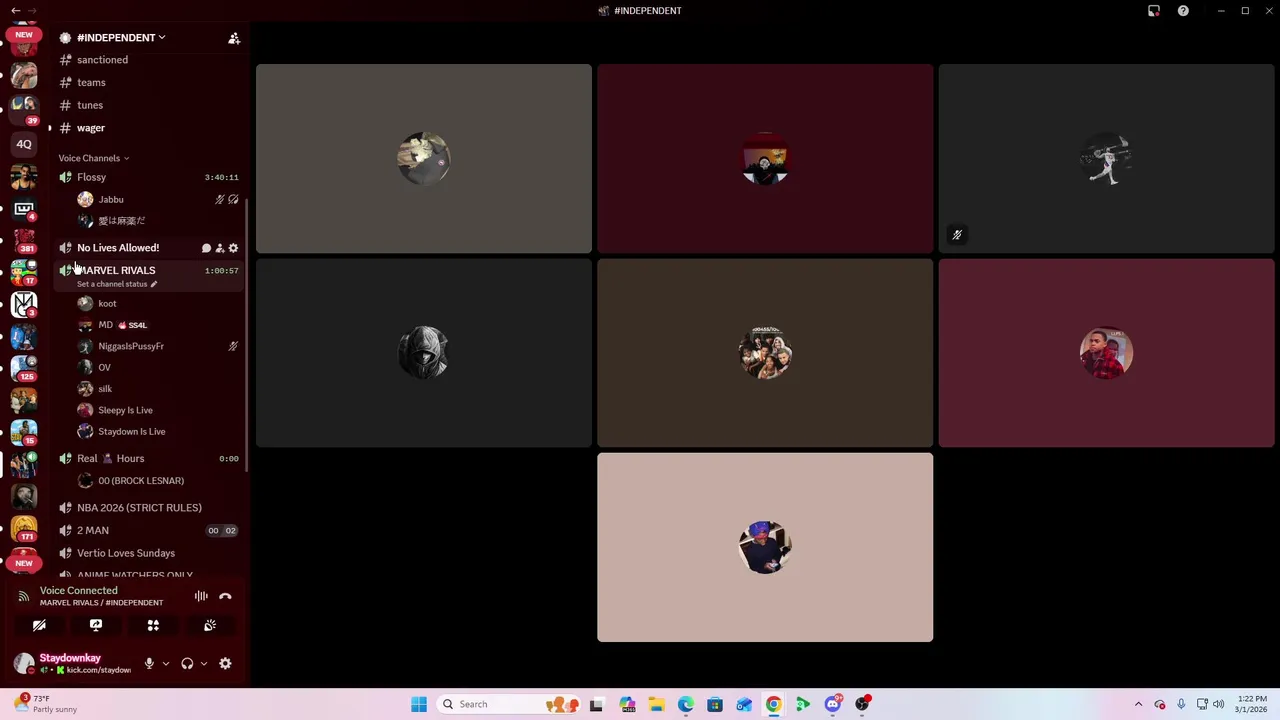This screenshot has height=720, width=1280.
Task: Open the sanctioned text channel
Action: [x=148, y=60]
